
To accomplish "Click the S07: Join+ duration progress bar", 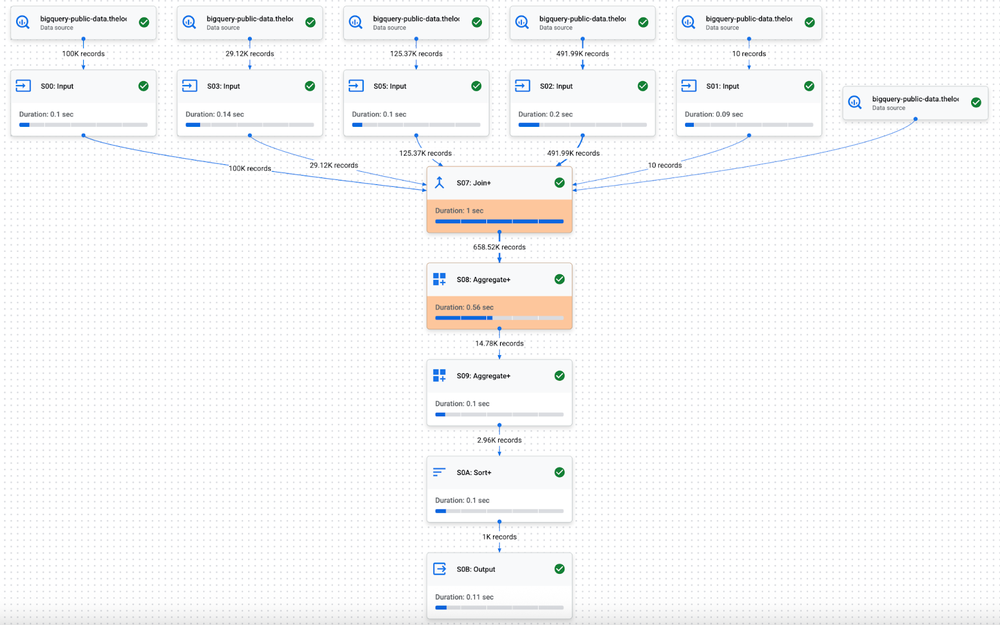I will [499, 221].
